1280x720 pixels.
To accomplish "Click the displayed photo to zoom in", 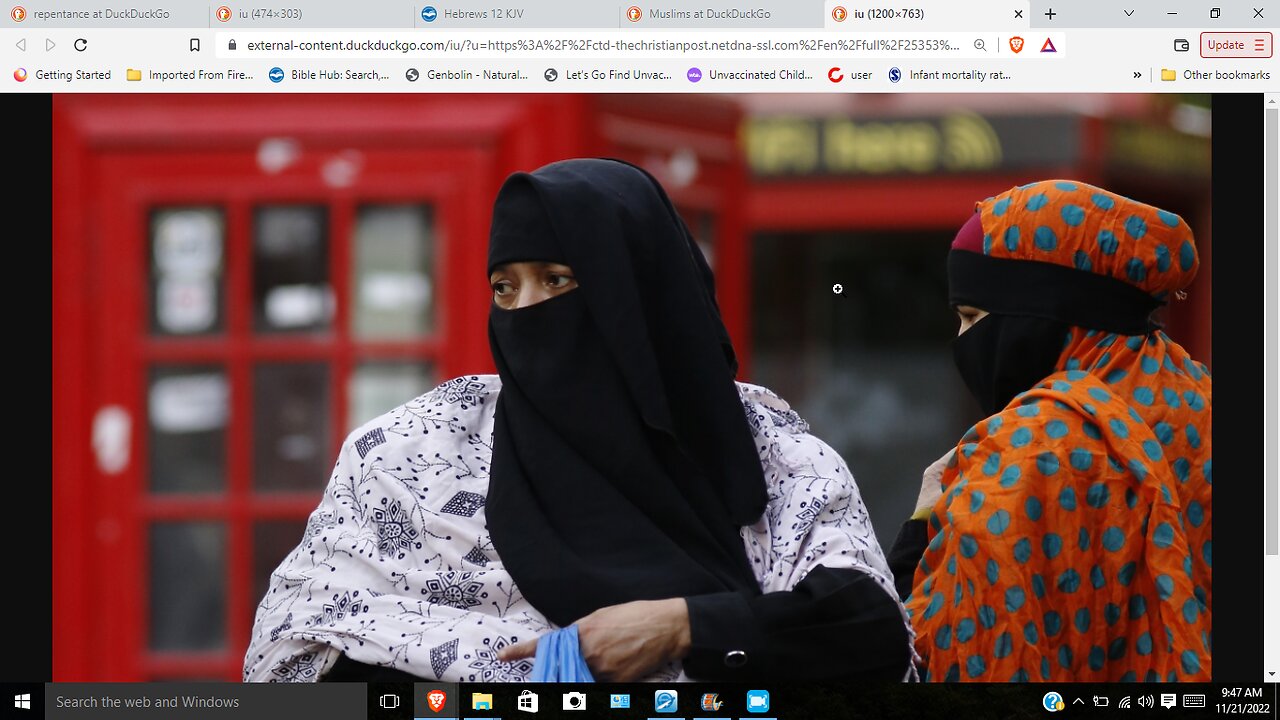I will (x=632, y=387).
